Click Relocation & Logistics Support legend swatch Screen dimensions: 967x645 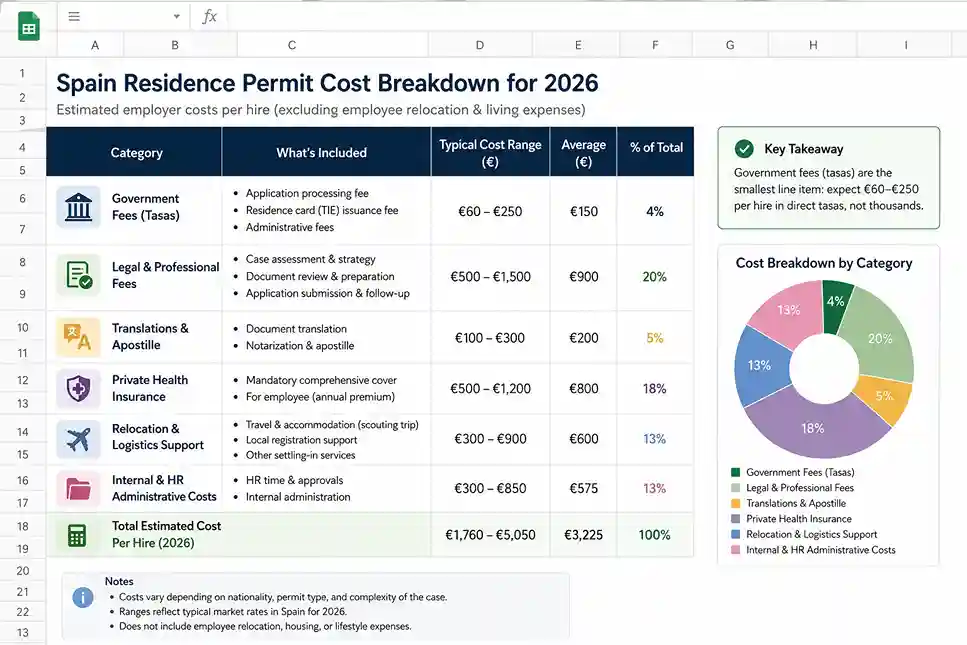[x=736, y=534]
